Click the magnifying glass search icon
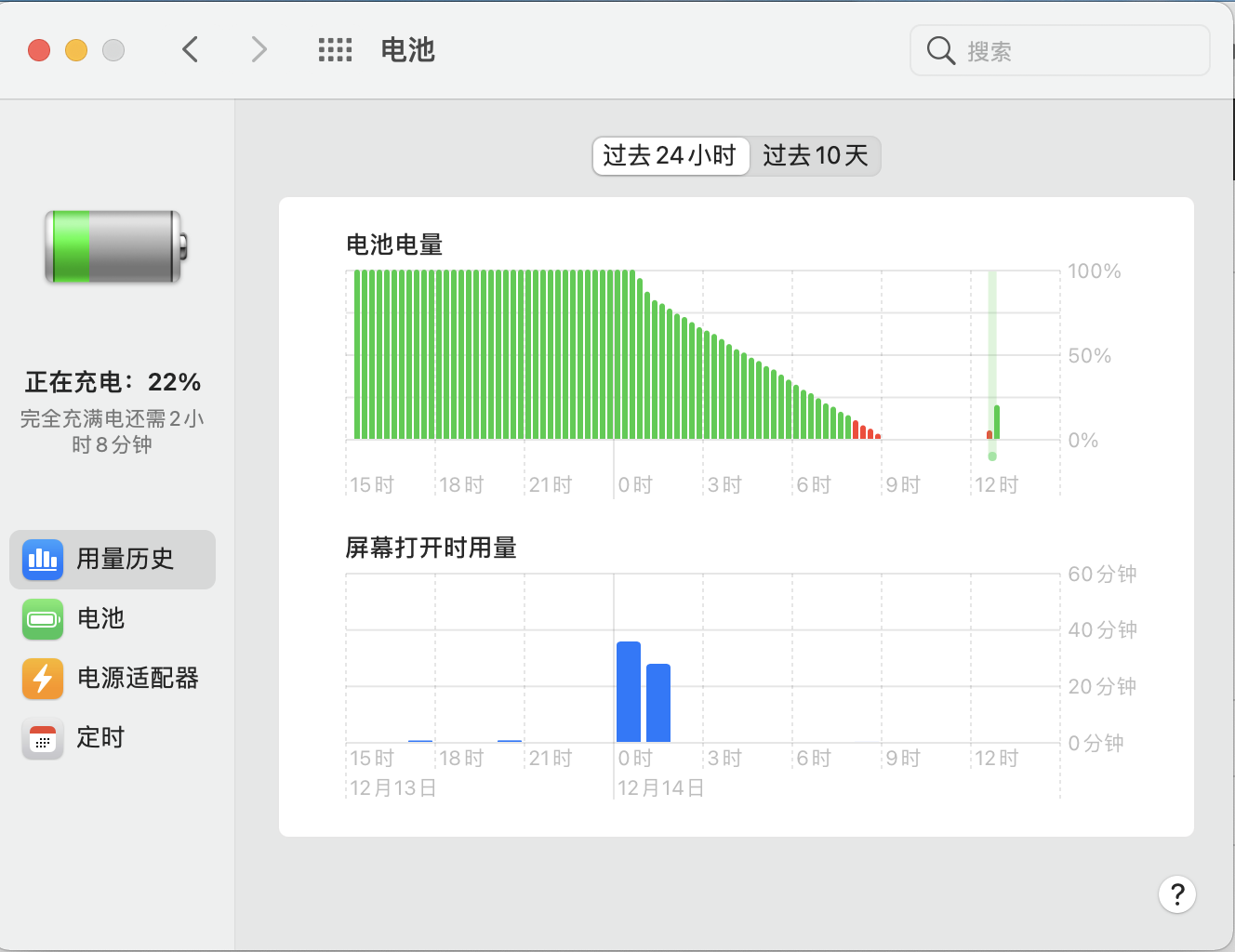Image resolution: width=1235 pixels, height=952 pixels. click(940, 50)
